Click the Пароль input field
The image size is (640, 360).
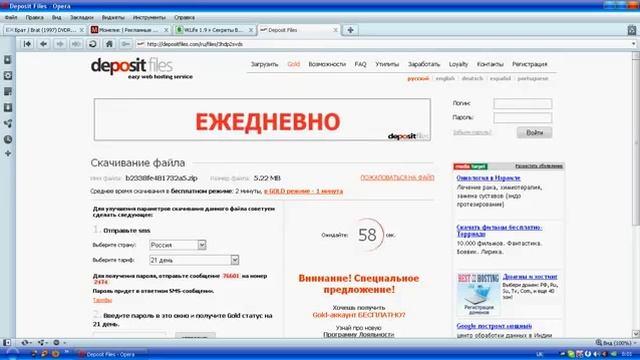[522, 118]
